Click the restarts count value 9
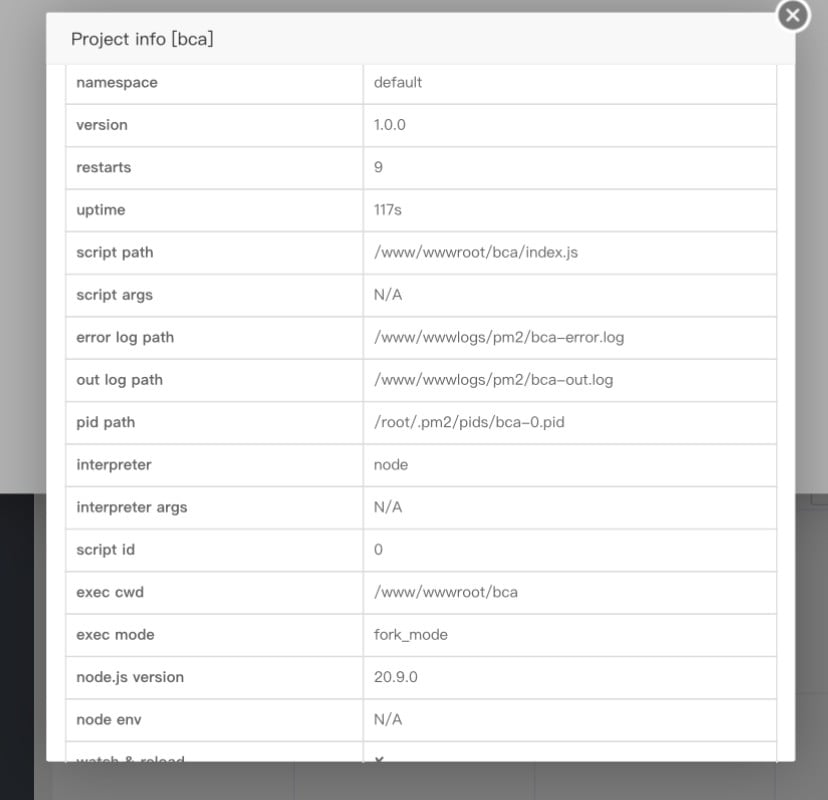This screenshot has width=828, height=800. [x=379, y=167]
